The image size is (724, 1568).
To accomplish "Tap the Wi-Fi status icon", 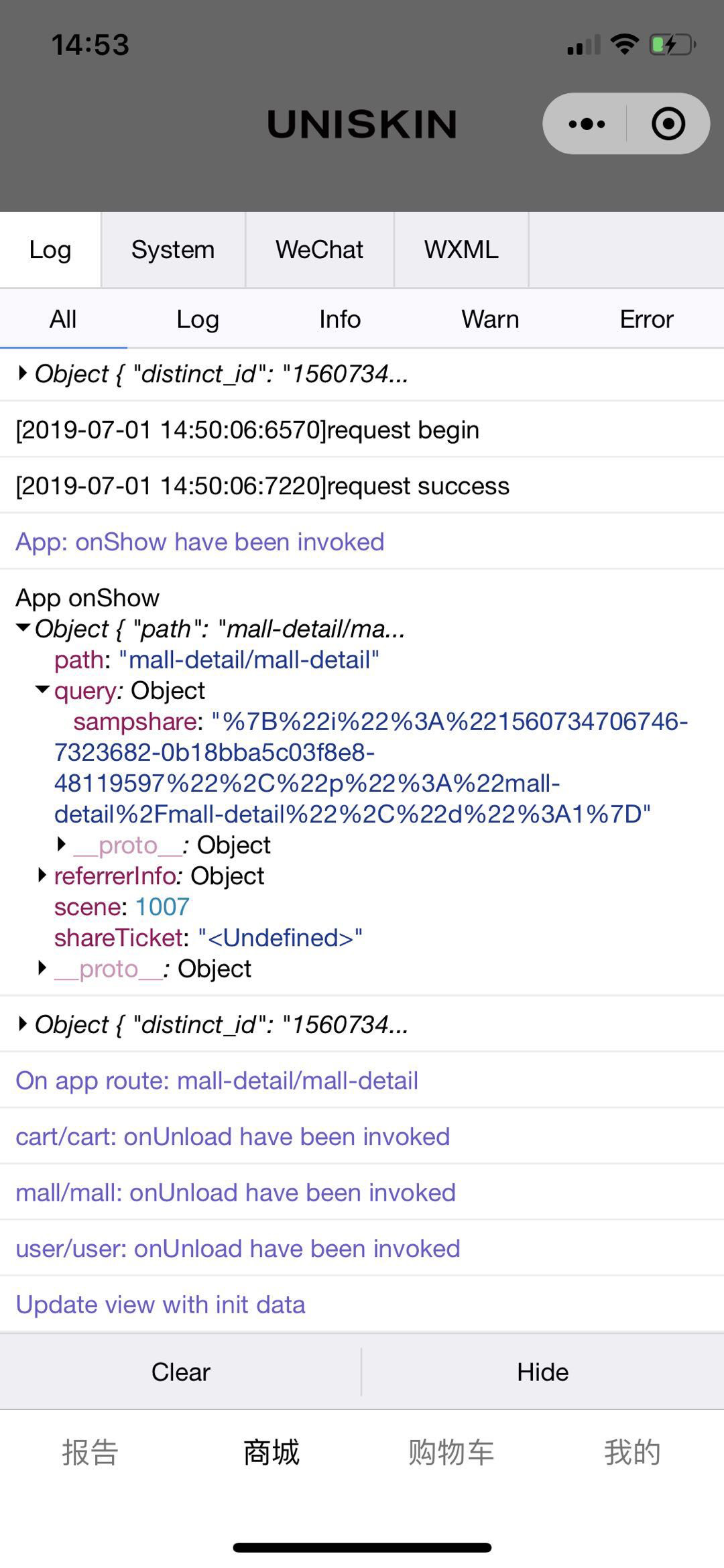I will coord(625,44).
